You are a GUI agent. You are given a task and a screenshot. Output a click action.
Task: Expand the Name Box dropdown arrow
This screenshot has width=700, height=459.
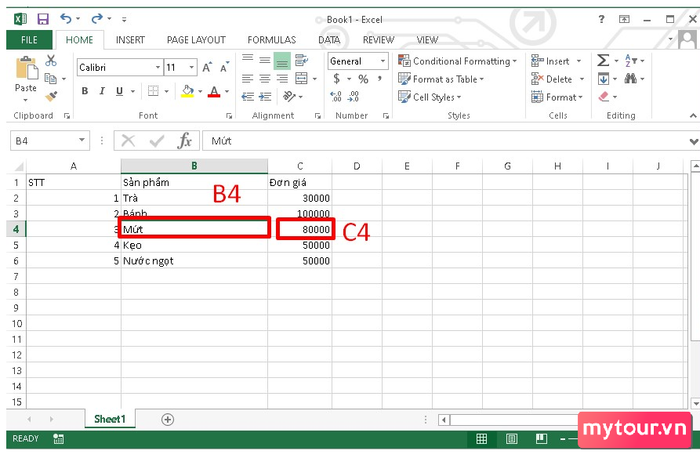click(x=82, y=140)
